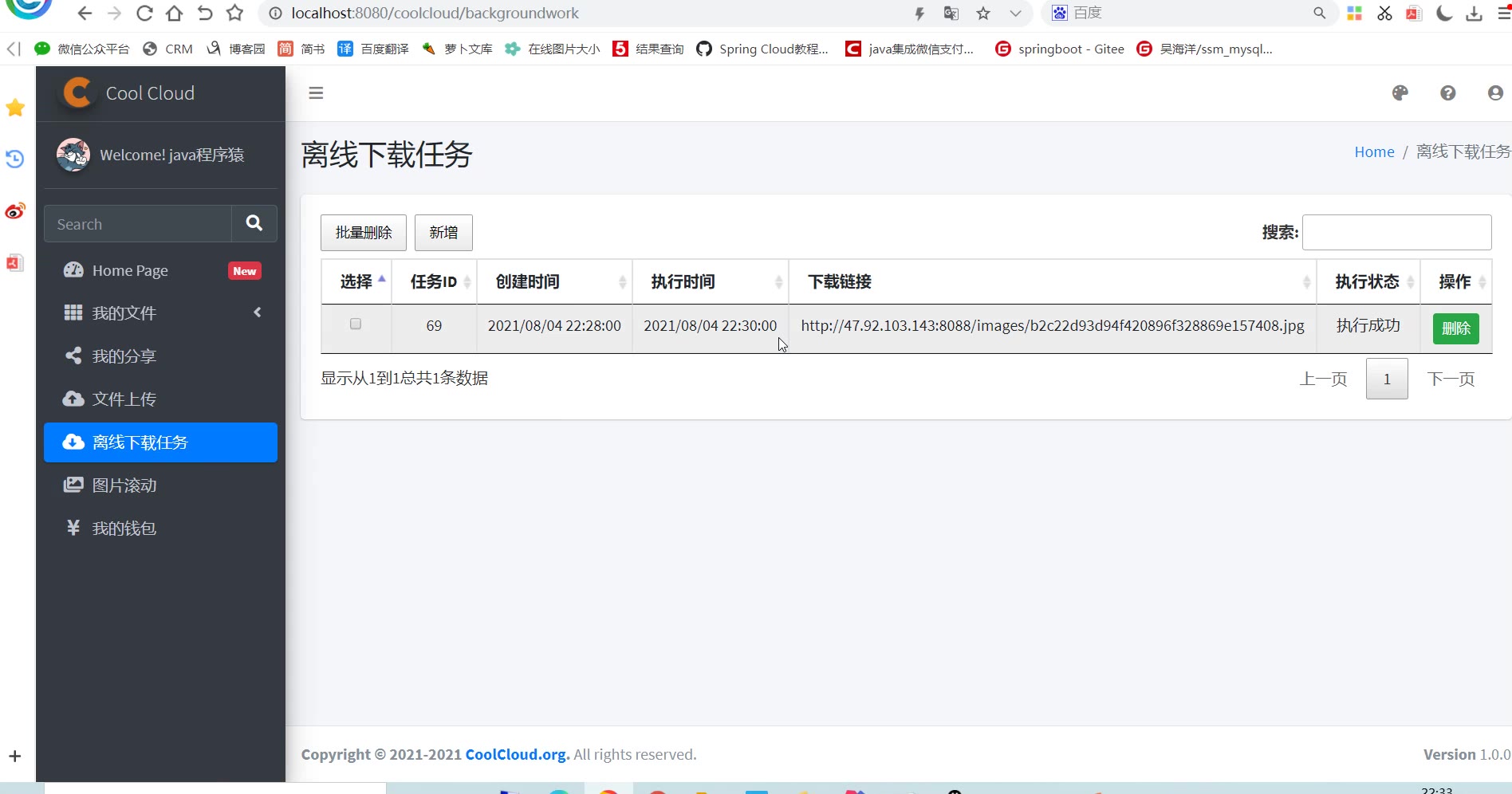Viewport: 1512px width, 794px height.
Task: Sort by 下载链接 column header
Action: (1052, 281)
